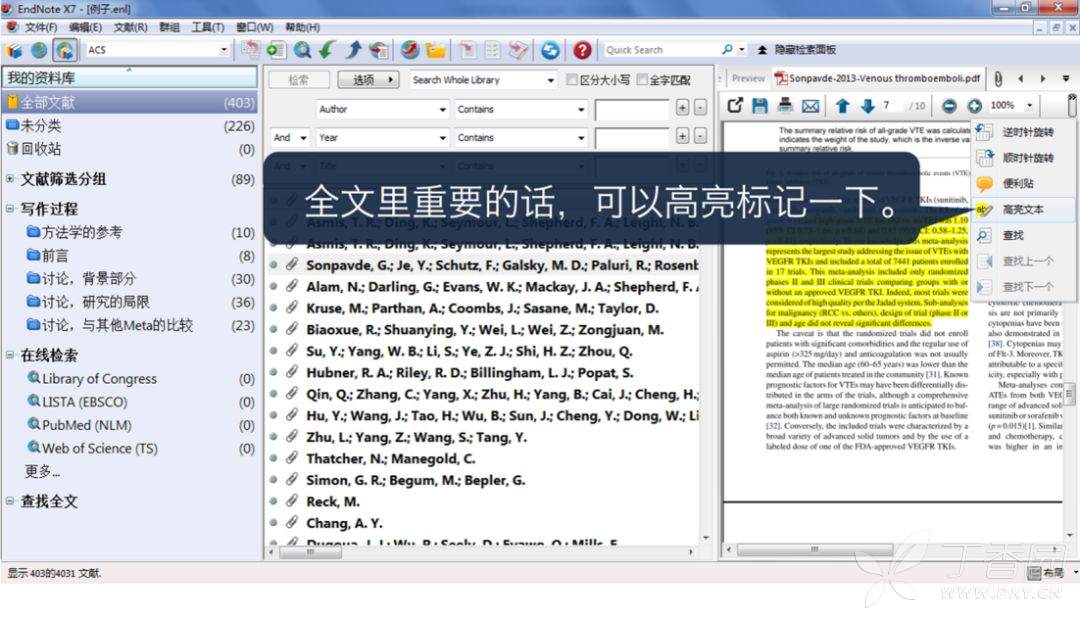Choose 高亮文本 from the PDF tools menu
Screen dimensions: 1080x619
[x=1024, y=209]
